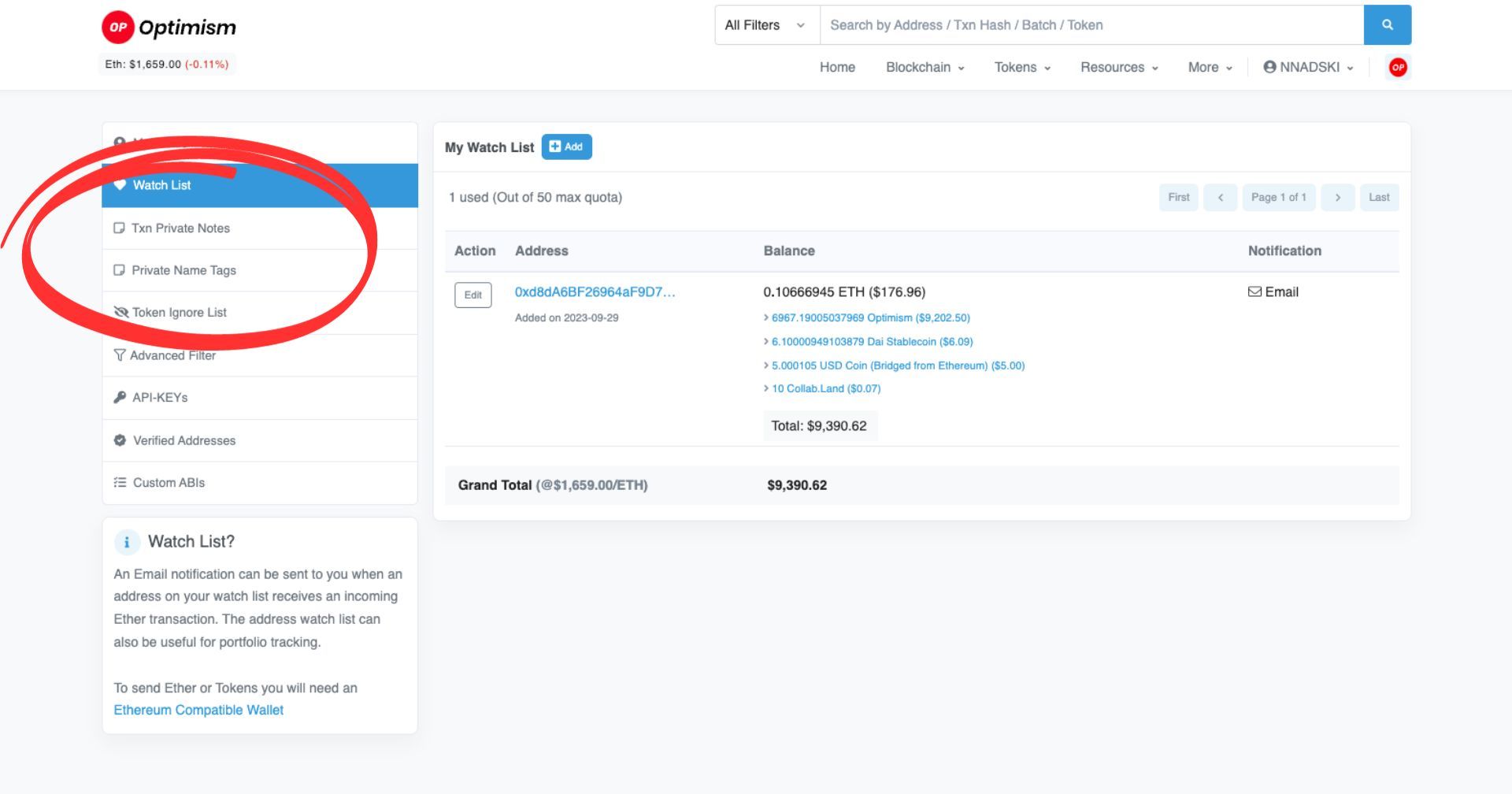1512x794 pixels.
Task: Click the heart icon beside Watch List
Action: tap(120, 185)
